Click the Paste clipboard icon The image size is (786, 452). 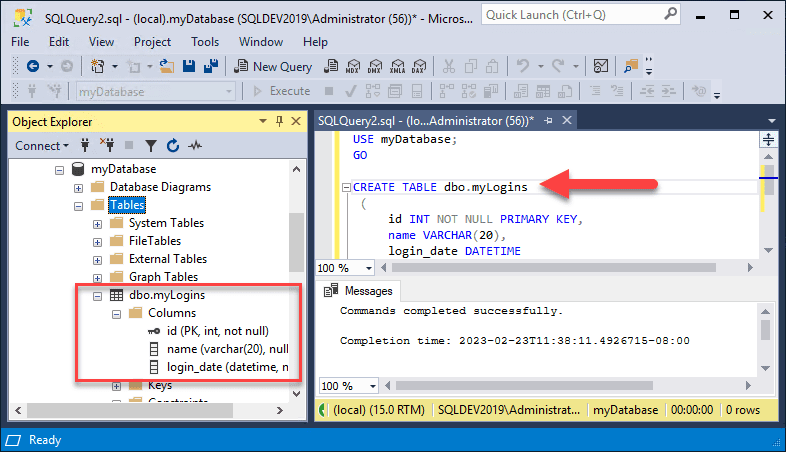(x=493, y=66)
